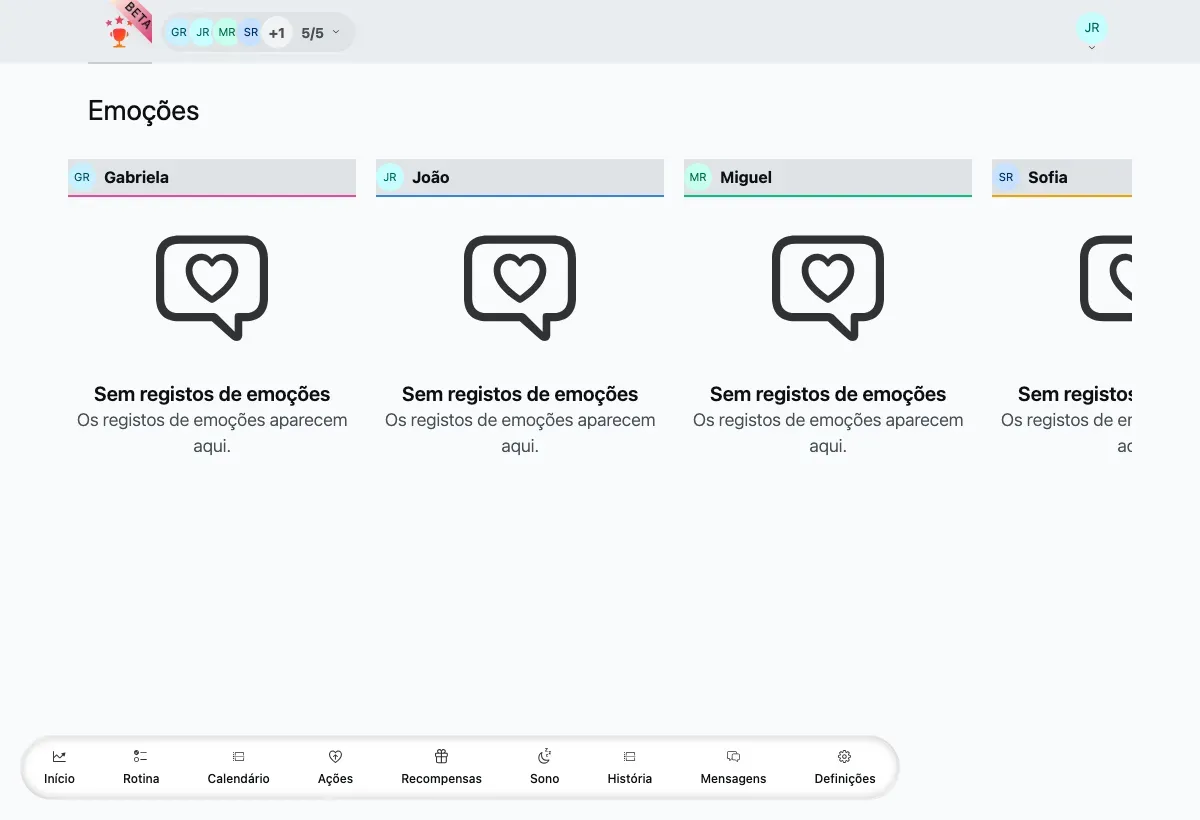Image resolution: width=1200 pixels, height=820 pixels.
Task: Open the JR user account menu
Action: 1092,31
